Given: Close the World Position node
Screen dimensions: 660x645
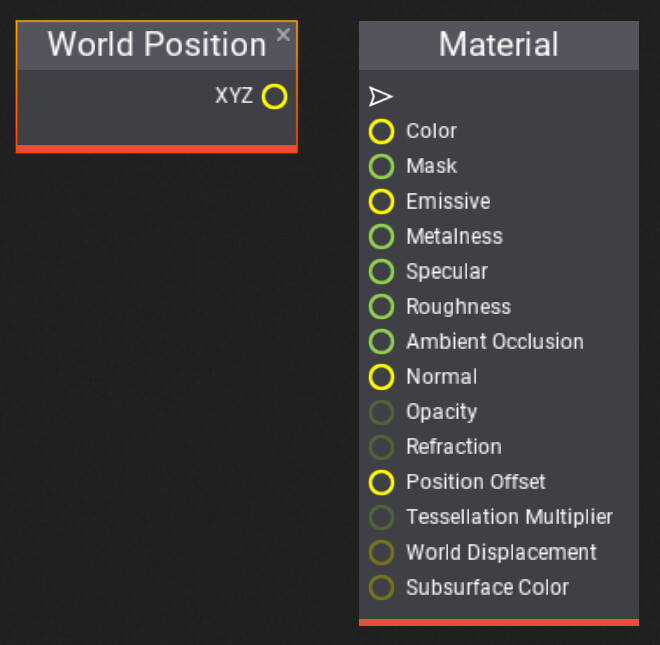Looking at the screenshot, I should click(283, 35).
